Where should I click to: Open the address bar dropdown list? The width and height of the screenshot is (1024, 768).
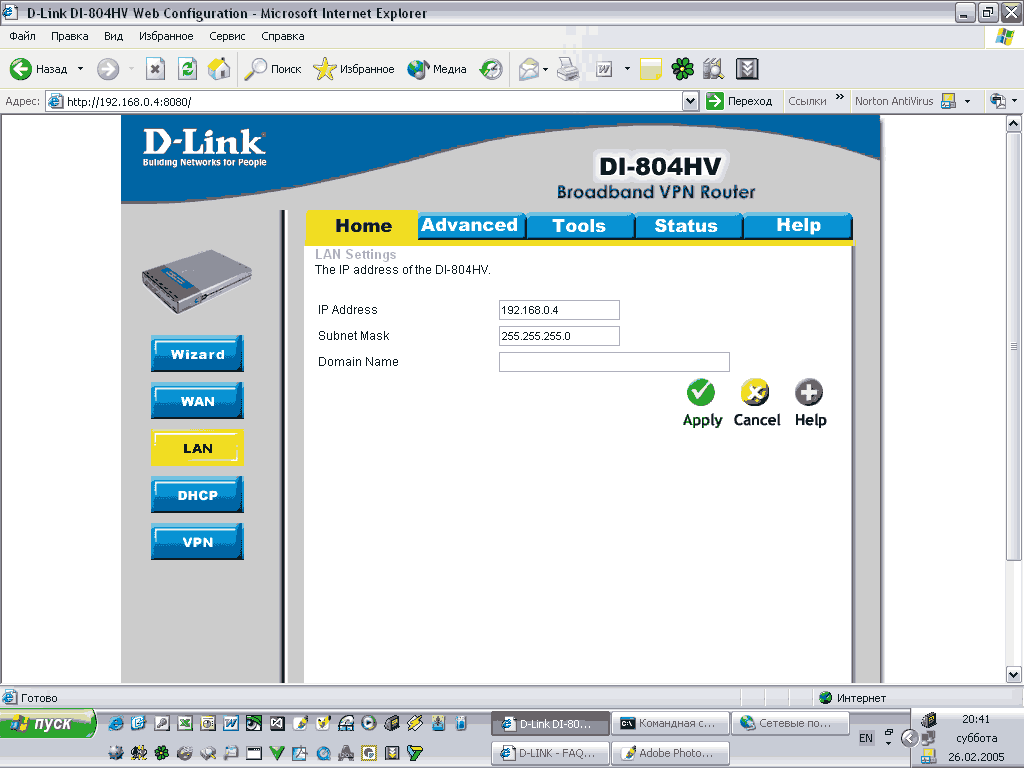click(690, 101)
